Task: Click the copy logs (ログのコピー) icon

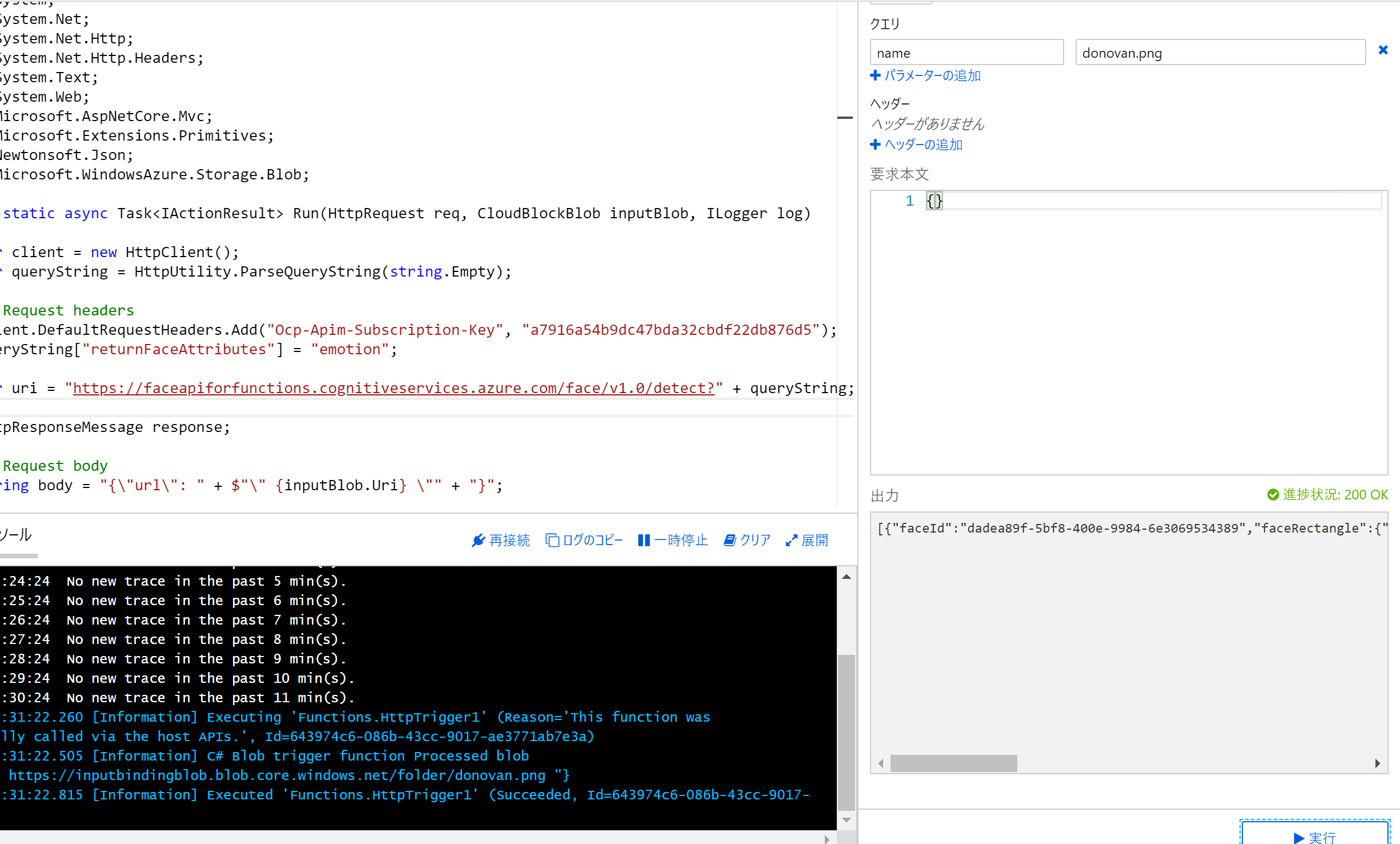Action: coord(552,540)
